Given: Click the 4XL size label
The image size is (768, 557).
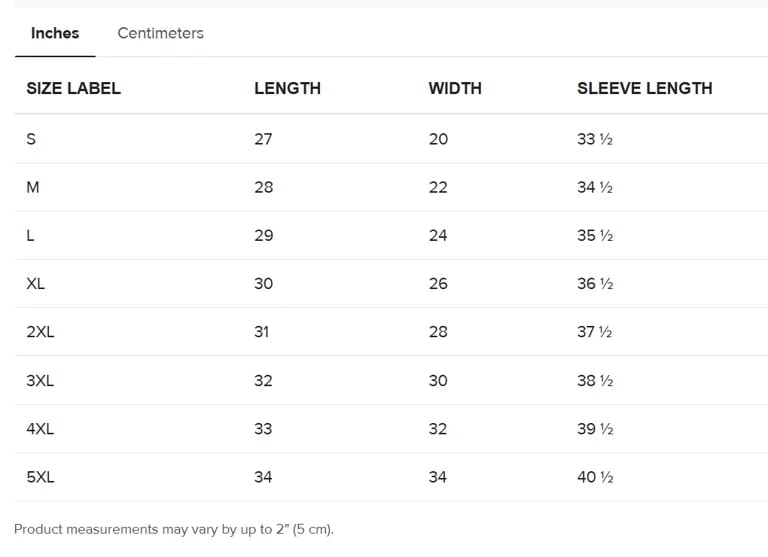Looking at the screenshot, I should 40,429.
